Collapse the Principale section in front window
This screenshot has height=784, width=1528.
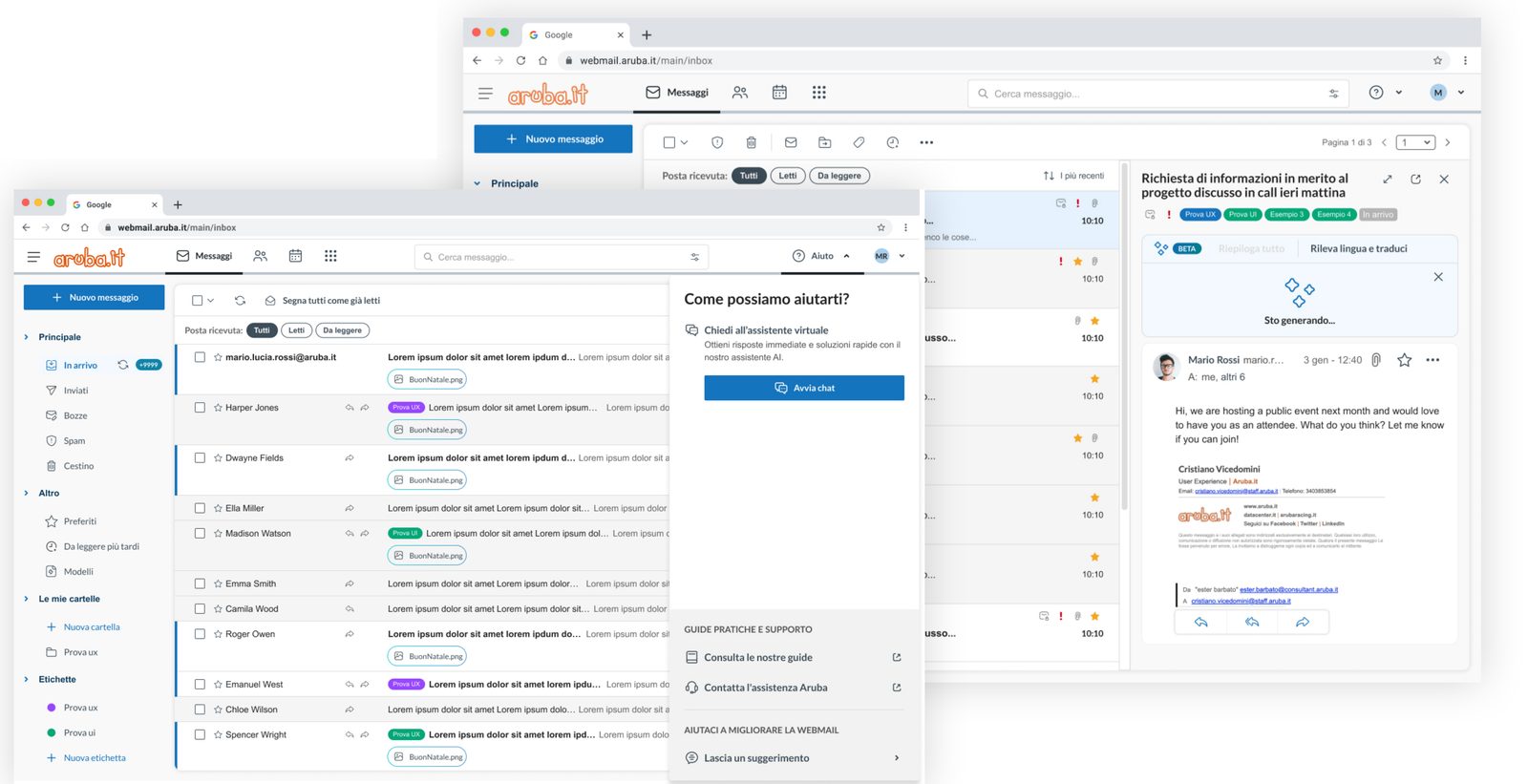point(26,337)
